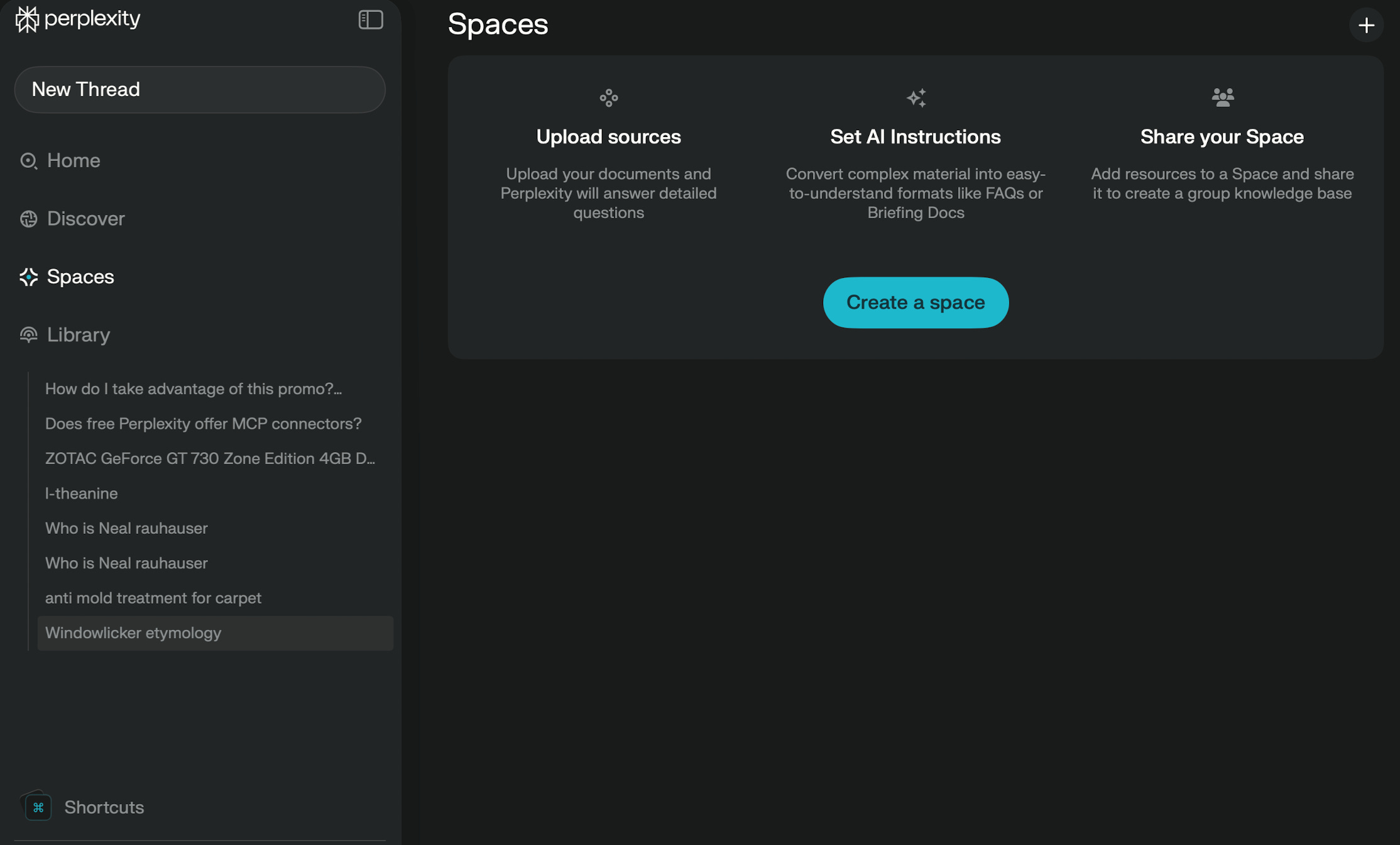This screenshot has width=1400, height=845.
Task: Open the ZOTAC GeForce GT 730 thread
Action: tap(210, 459)
